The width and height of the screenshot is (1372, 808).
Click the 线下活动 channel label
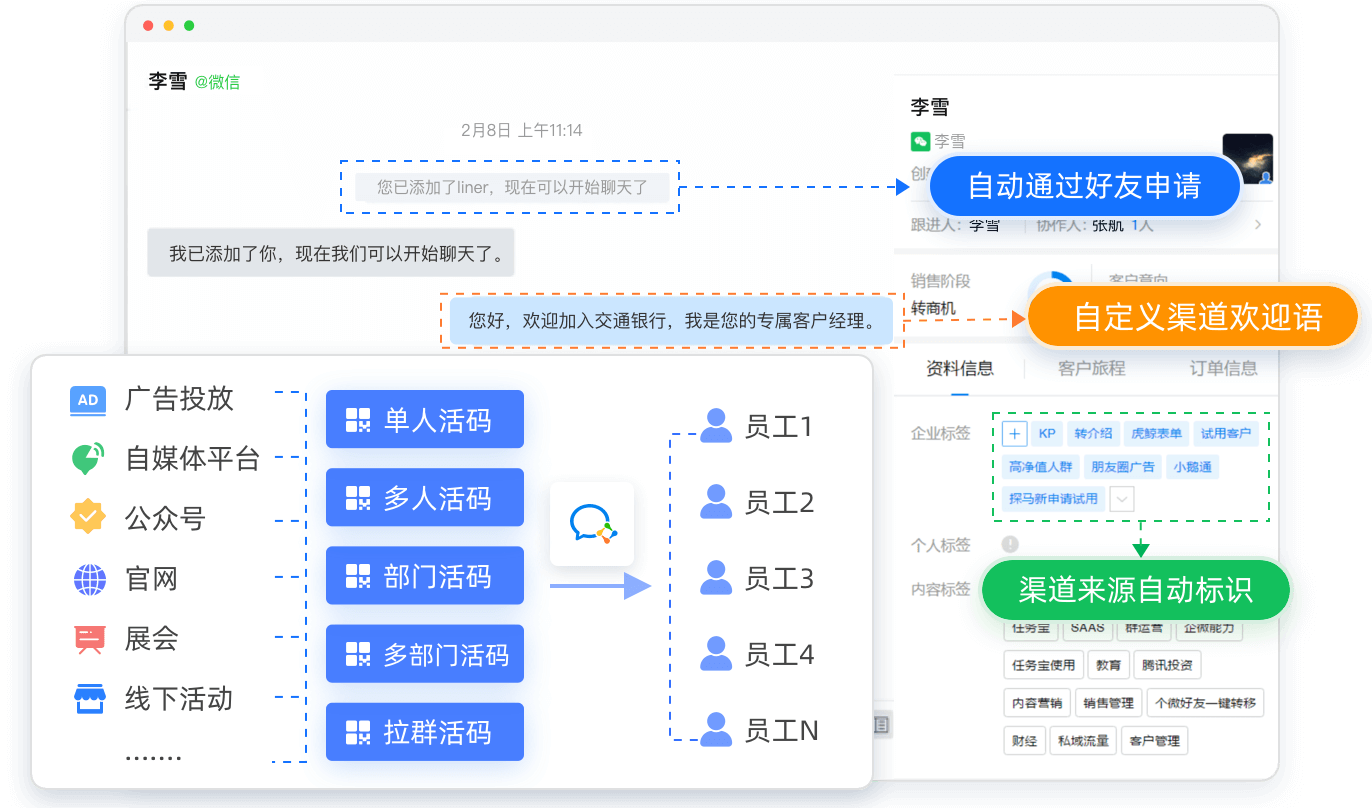(x=179, y=698)
